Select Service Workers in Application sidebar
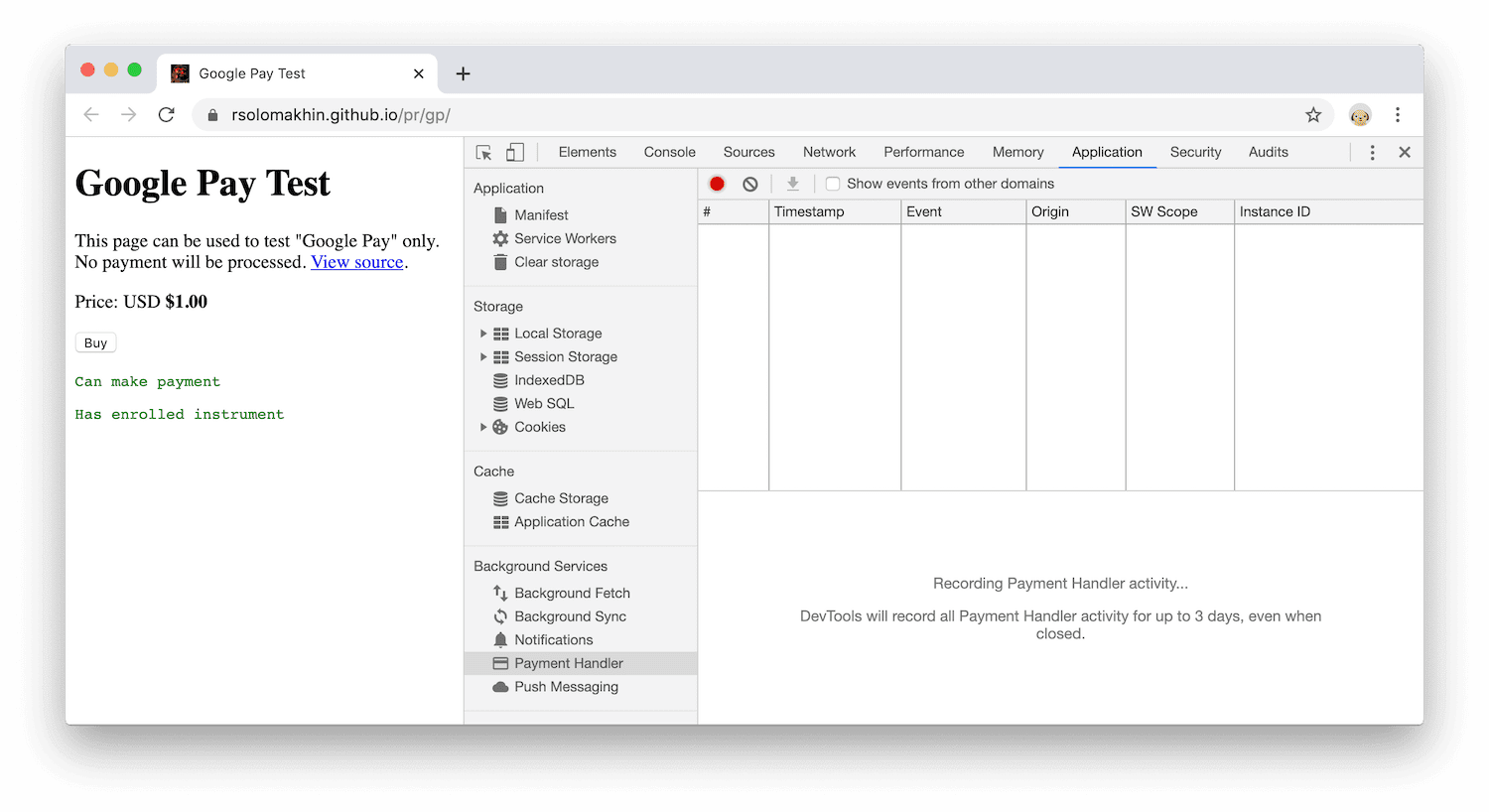 pos(565,238)
